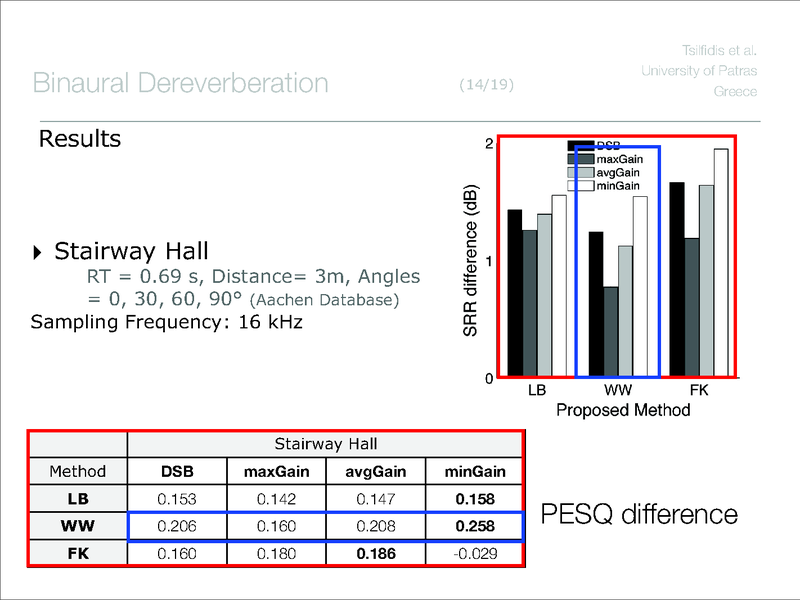This screenshot has width=800, height=600.
Task: Click the triangle bullet beside Stairway Hall
Action: [39, 251]
